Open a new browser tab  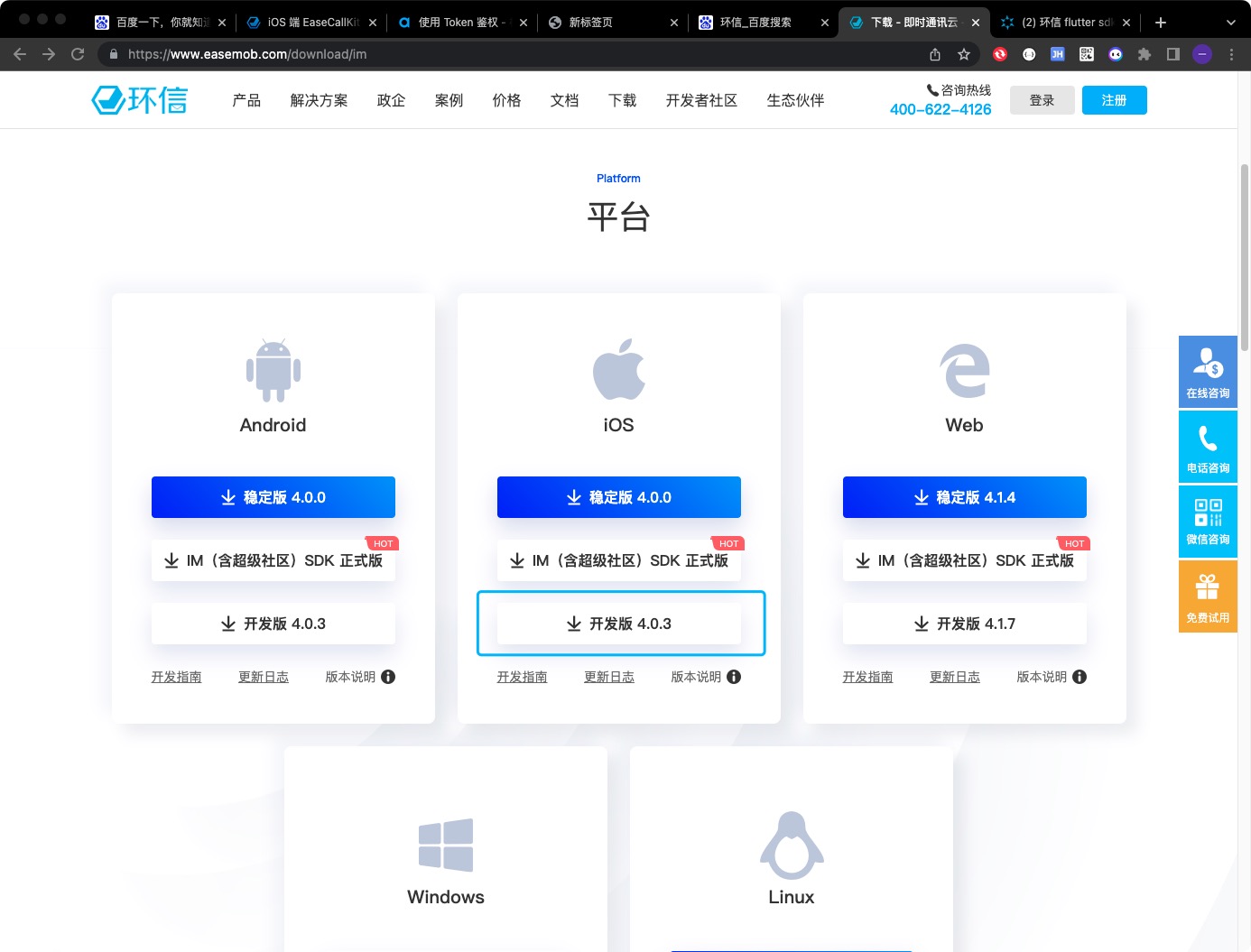point(1161,23)
